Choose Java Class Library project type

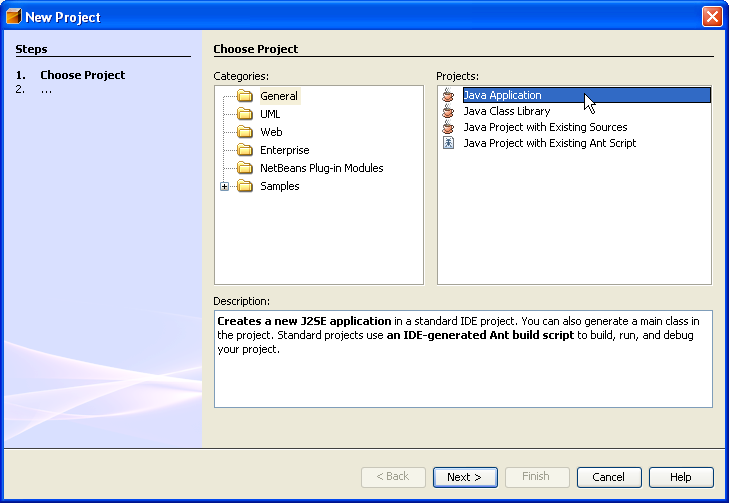tap(507, 111)
